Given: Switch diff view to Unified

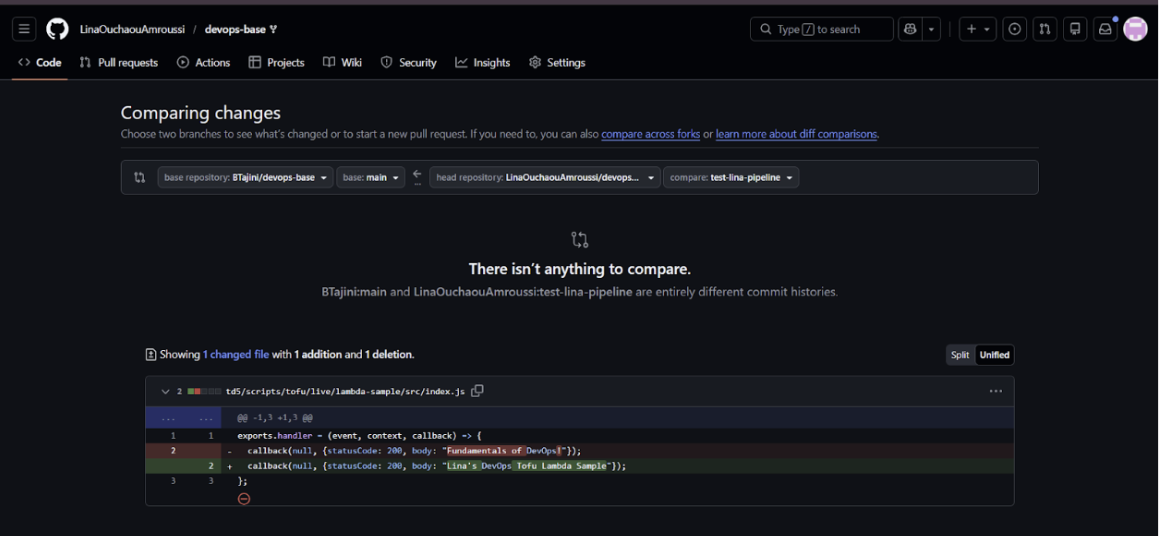Looking at the screenshot, I should [x=994, y=355].
